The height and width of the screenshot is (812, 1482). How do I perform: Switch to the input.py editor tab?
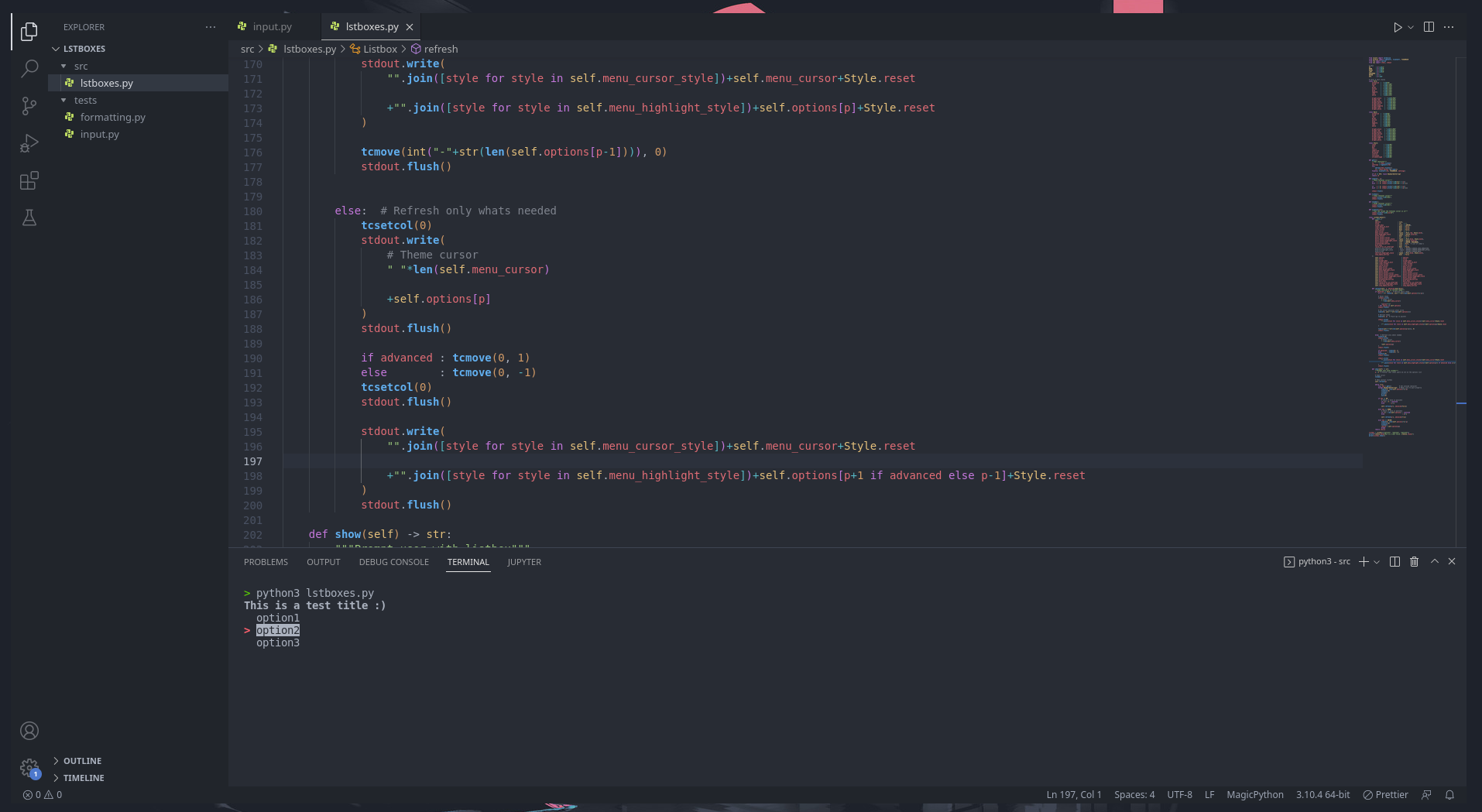click(273, 26)
